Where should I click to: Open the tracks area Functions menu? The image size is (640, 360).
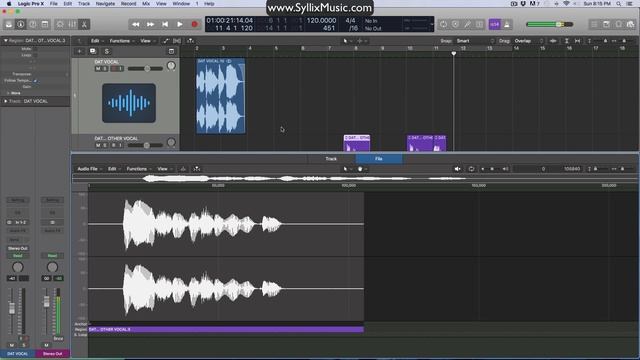coord(121,41)
